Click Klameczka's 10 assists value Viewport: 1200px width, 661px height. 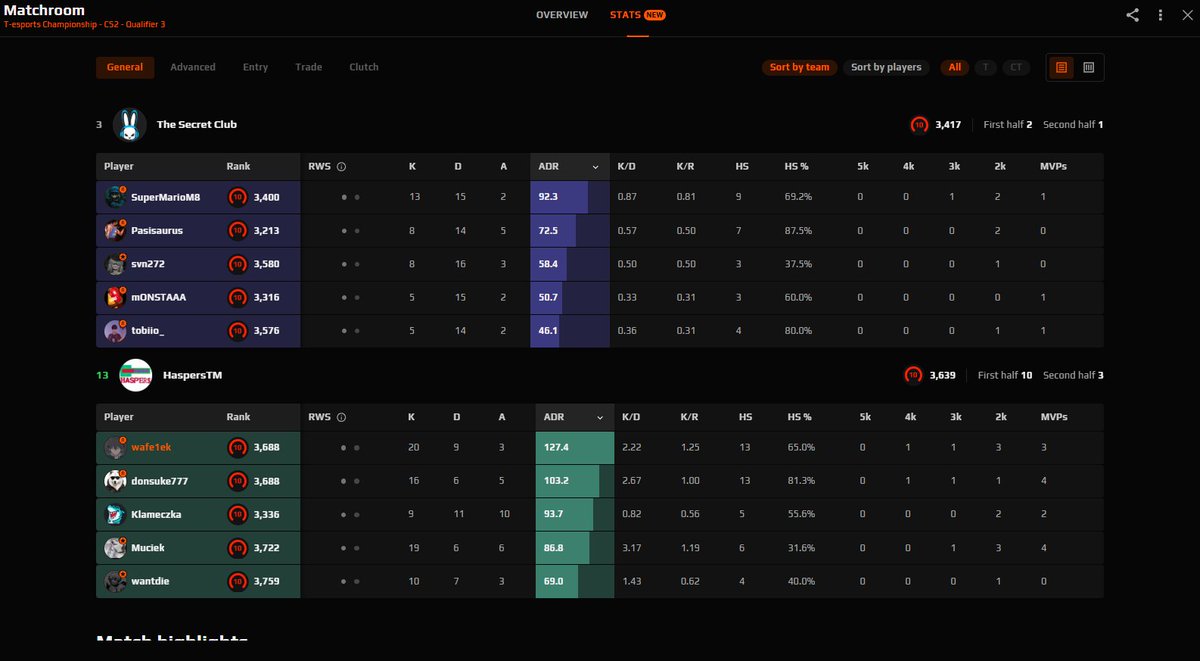click(x=504, y=515)
